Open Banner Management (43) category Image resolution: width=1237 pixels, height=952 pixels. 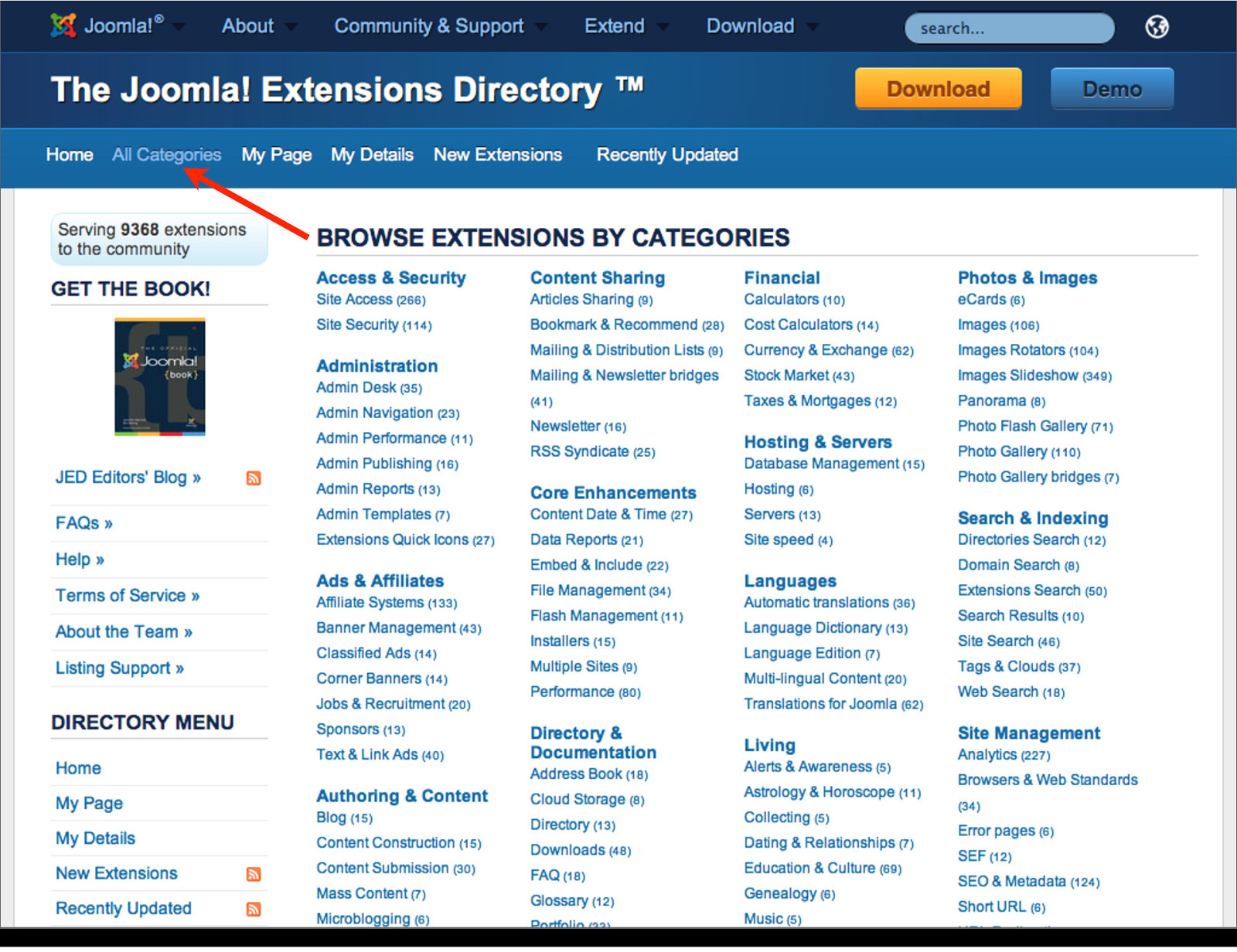tap(399, 628)
